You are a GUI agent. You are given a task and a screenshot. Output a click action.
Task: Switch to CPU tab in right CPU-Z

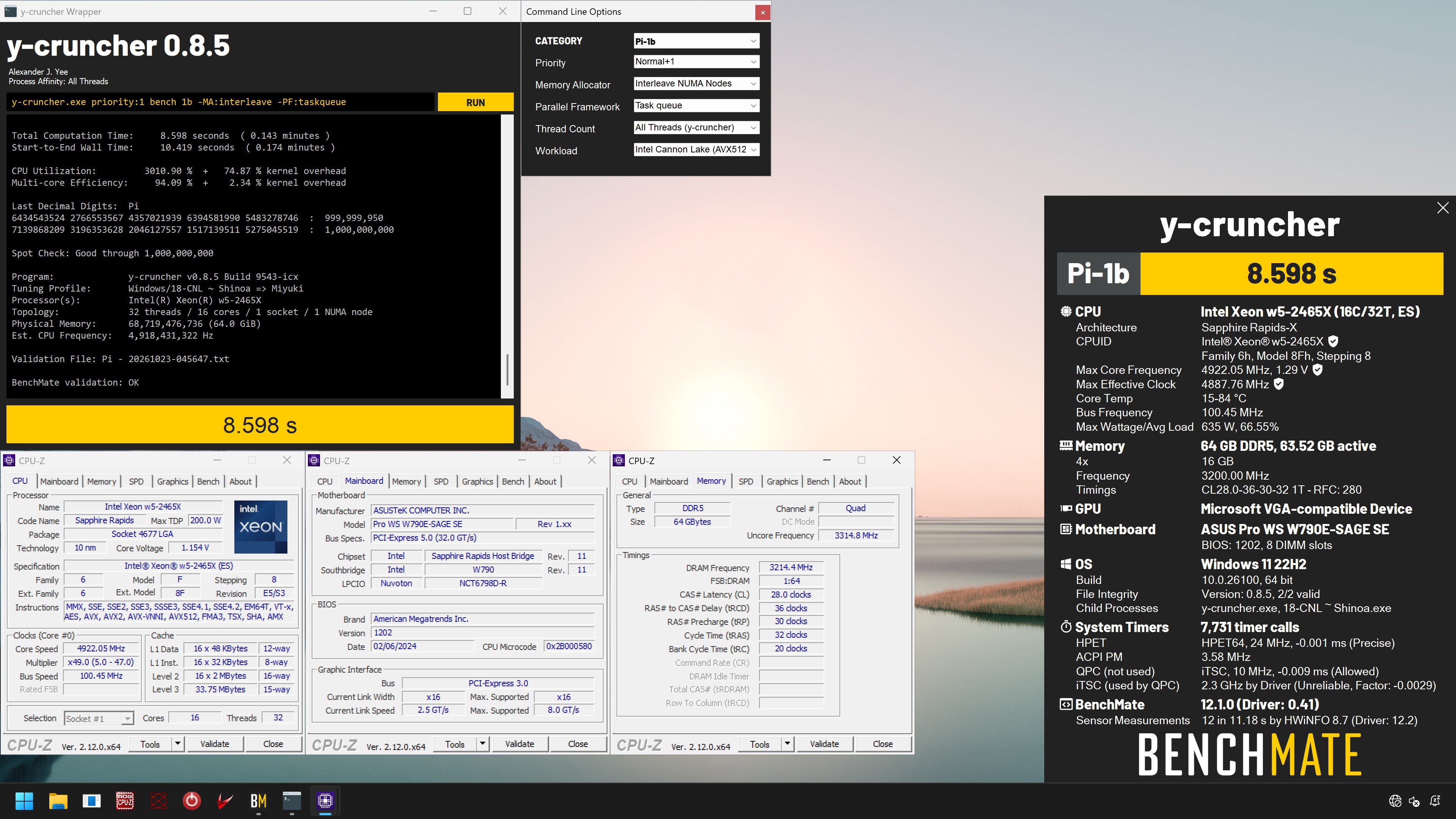(630, 481)
